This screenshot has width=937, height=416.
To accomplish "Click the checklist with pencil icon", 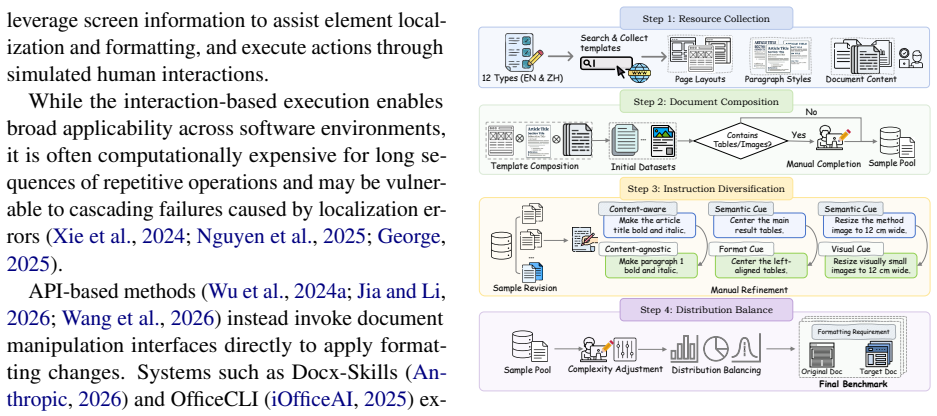I will [x=524, y=53].
